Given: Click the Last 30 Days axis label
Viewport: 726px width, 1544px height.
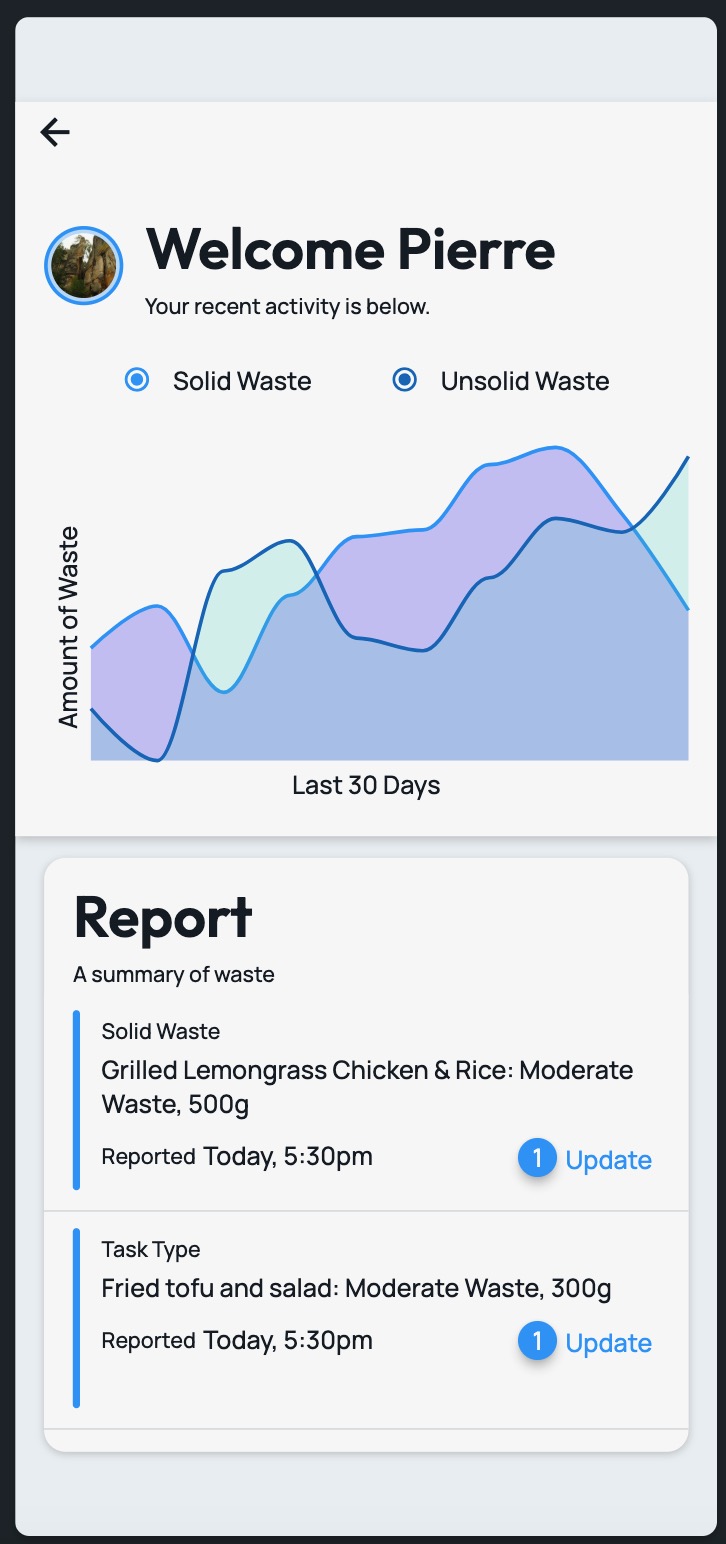Looking at the screenshot, I should 366,786.
